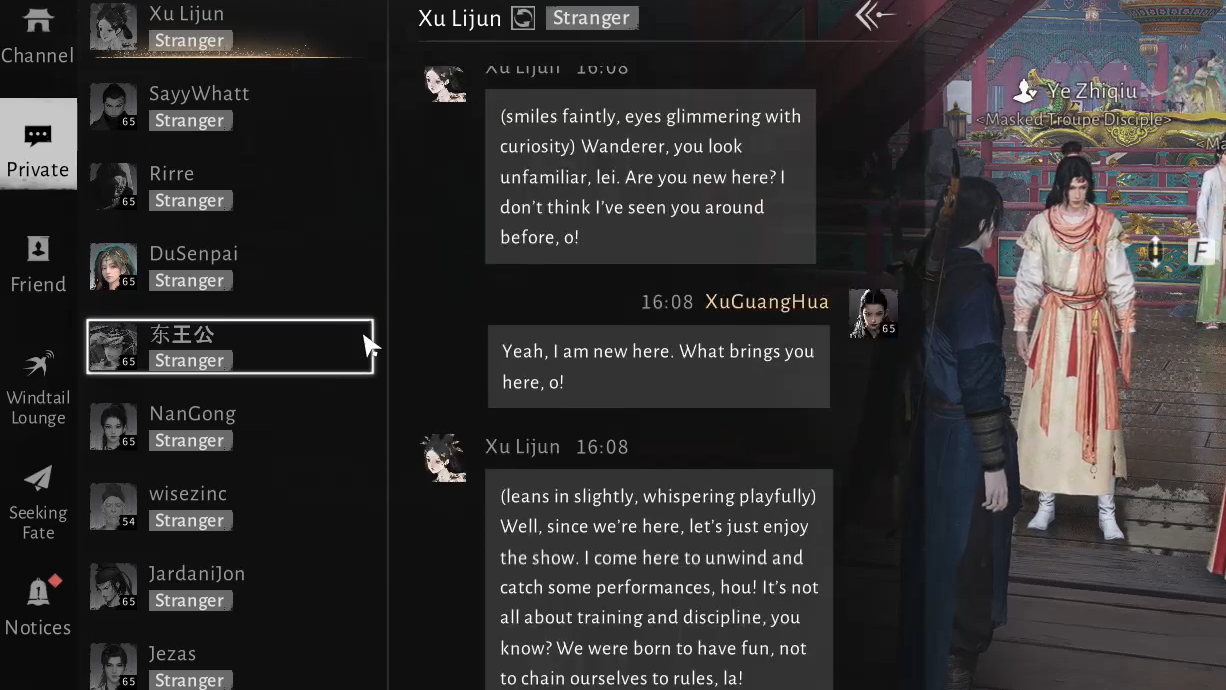Viewport: 1226px width, 690px height.
Task: Click the F interact prompt key
Action: [1200, 251]
